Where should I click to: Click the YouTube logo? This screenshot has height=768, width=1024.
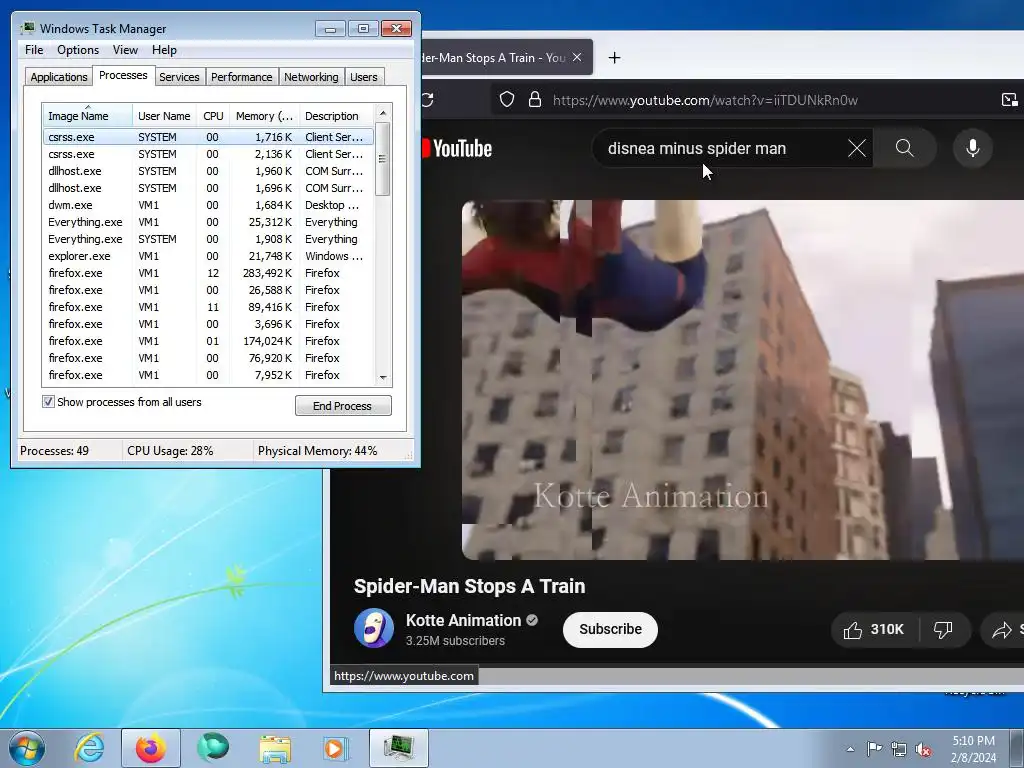[457, 148]
